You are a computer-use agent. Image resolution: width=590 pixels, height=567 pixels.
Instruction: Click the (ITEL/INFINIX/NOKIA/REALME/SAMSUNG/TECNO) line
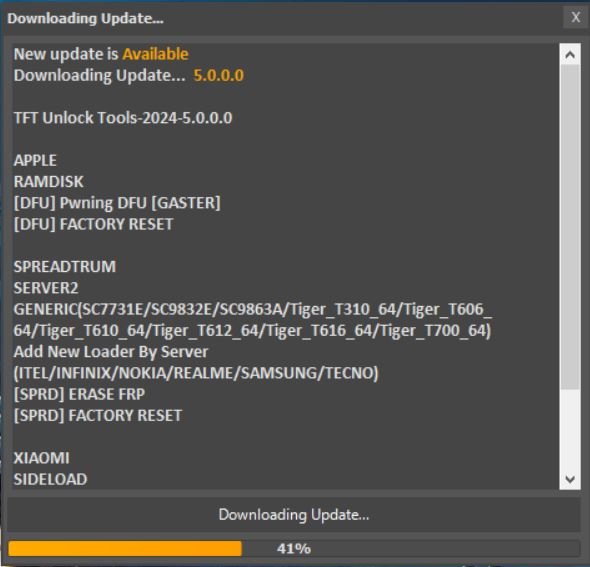pos(196,373)
